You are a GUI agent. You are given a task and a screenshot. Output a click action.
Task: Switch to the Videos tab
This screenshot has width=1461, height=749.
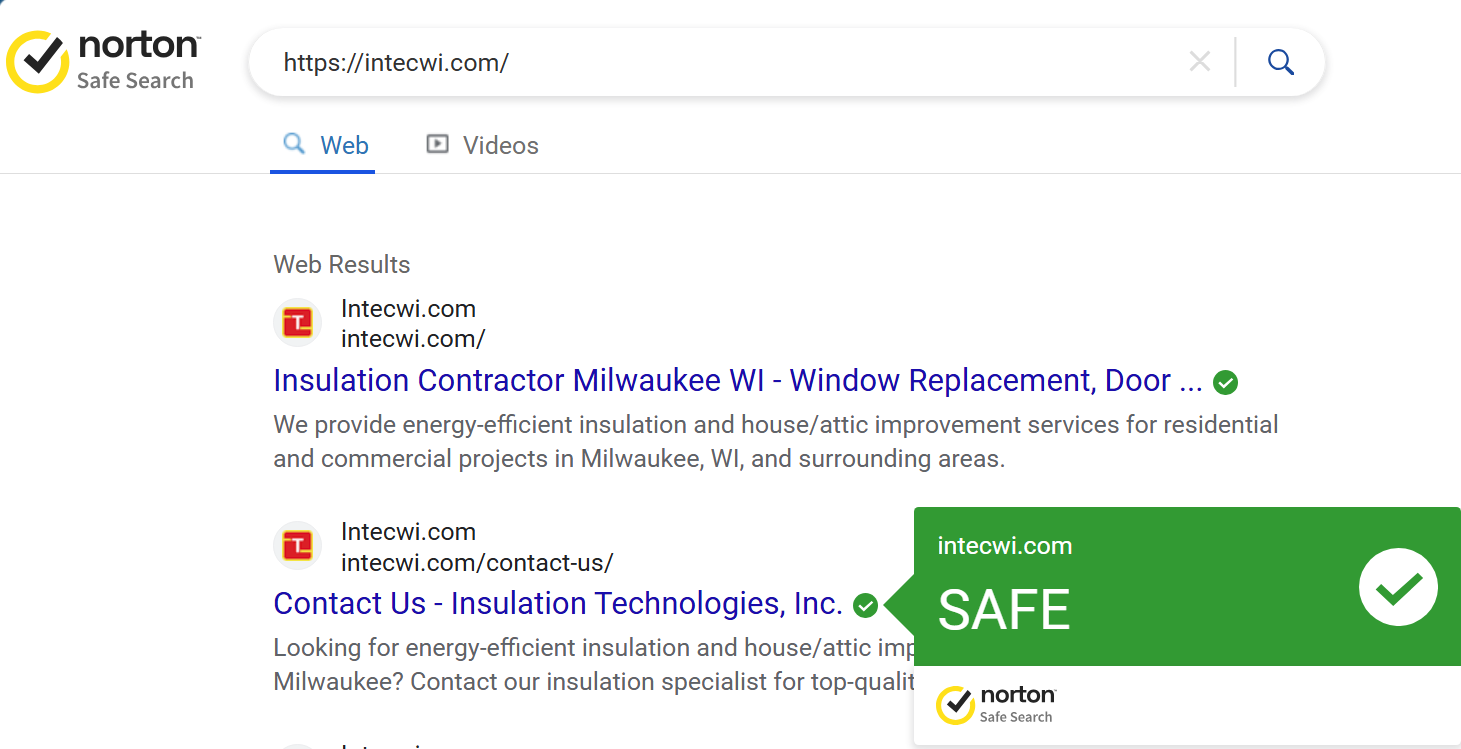(482, 145)
